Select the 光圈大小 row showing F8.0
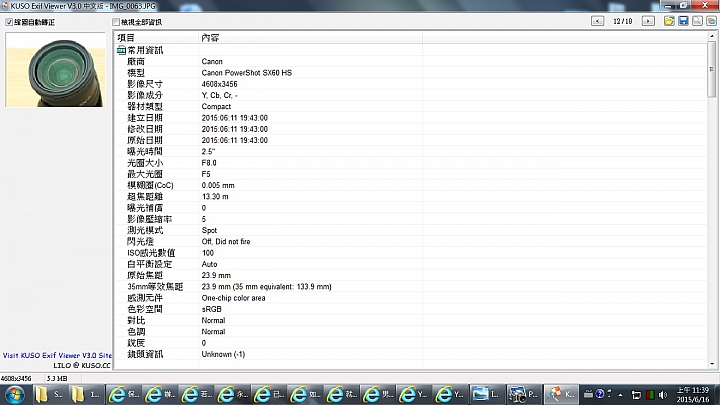720x405 pixels. click(411, 163)
